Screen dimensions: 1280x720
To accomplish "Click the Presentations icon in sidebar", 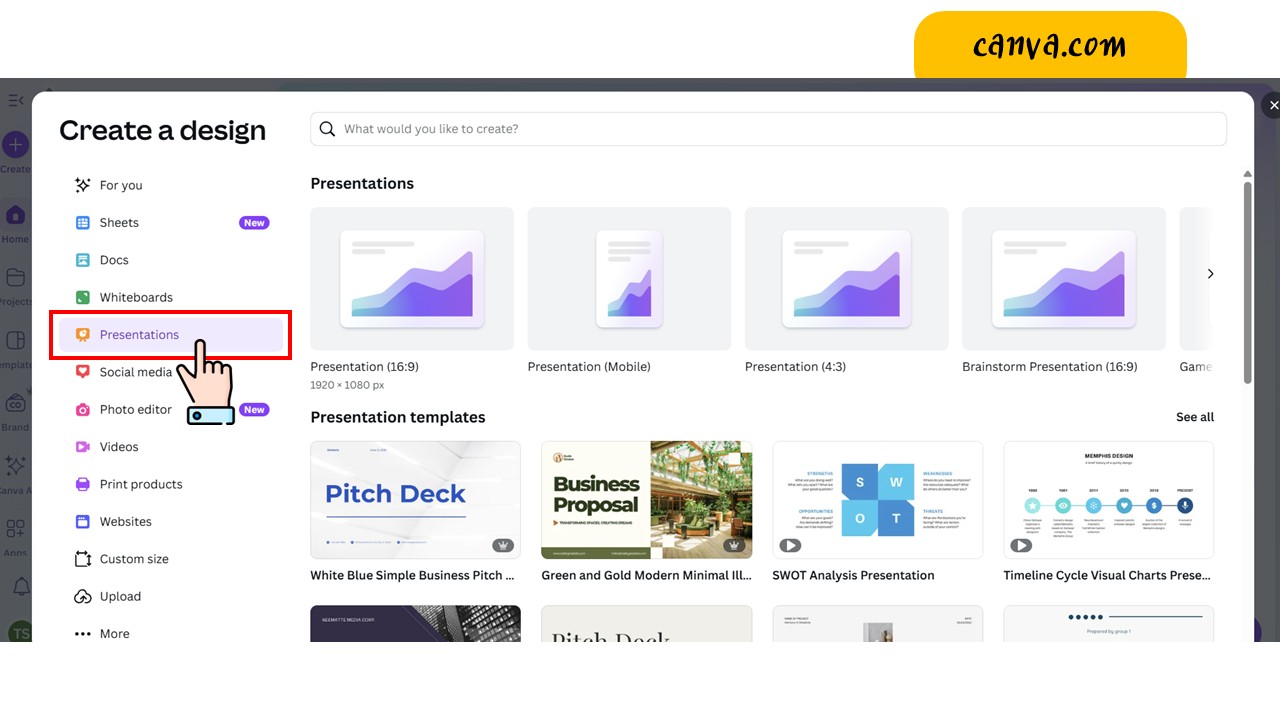I will (83, 335).
